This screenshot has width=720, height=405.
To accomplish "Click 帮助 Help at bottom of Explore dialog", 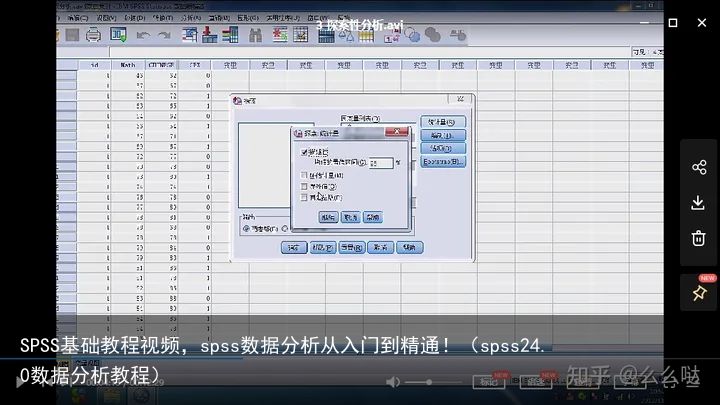I will point(409,248).
